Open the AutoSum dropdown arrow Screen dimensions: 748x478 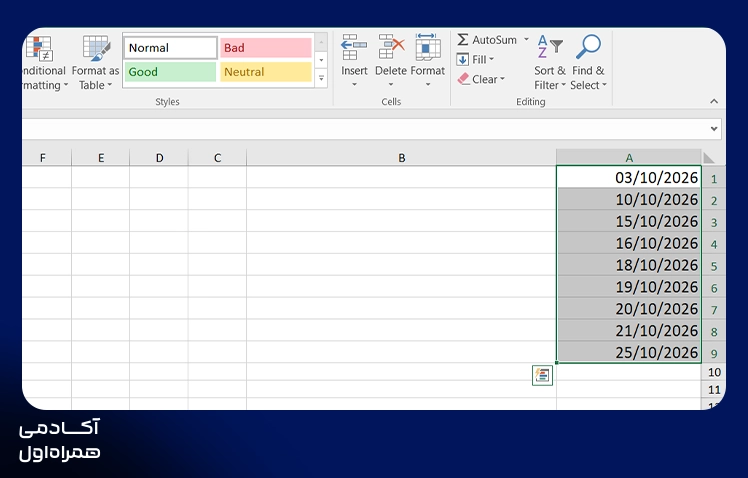(526, 40)
